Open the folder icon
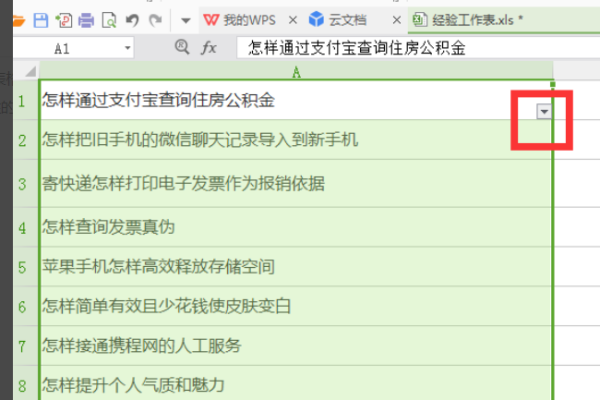This screenshot has height=400, width=600. tap(19, 20)
